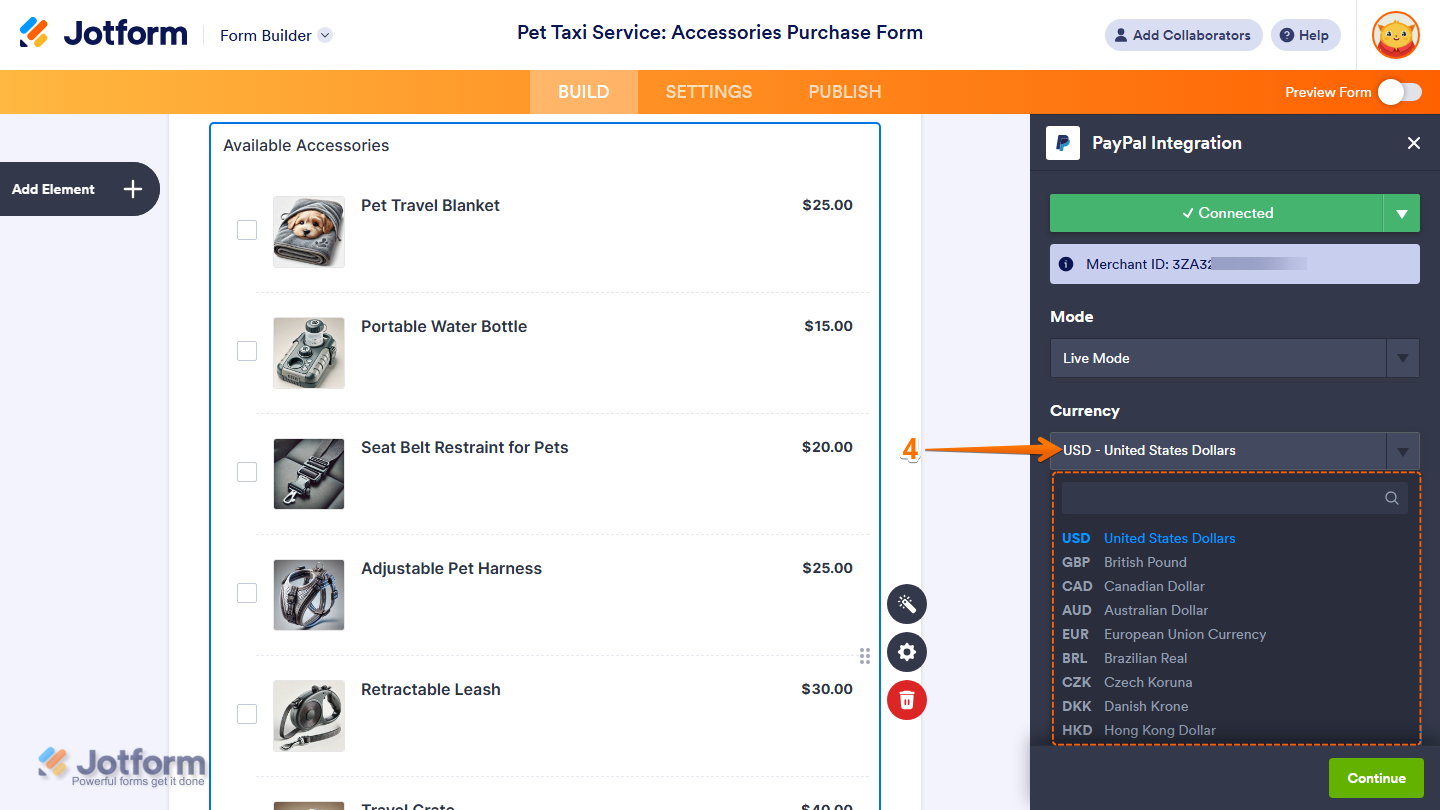Viewport: 1440px width, 810px height.
Task: Click the green Continue button
Action: (x=1376, y=778)
